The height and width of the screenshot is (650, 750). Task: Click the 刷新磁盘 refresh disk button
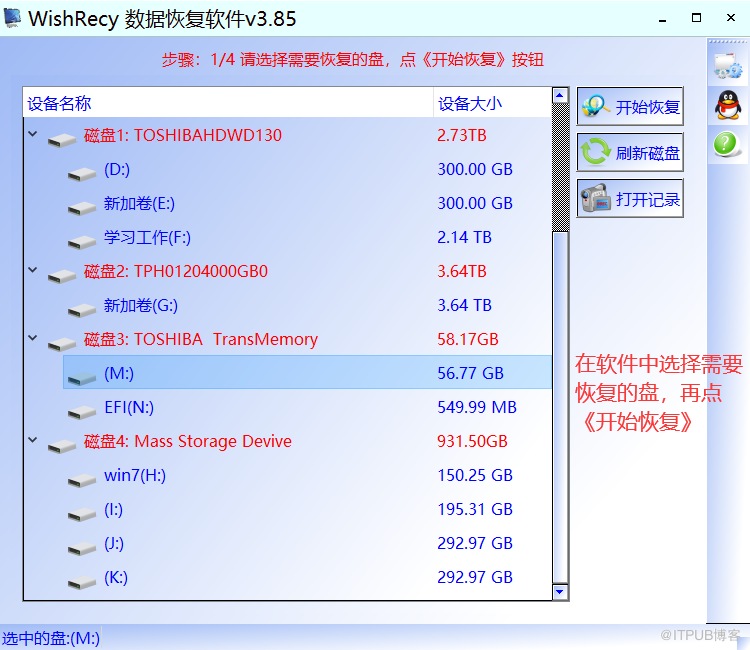pyautogui.click(x=630, y=152)
